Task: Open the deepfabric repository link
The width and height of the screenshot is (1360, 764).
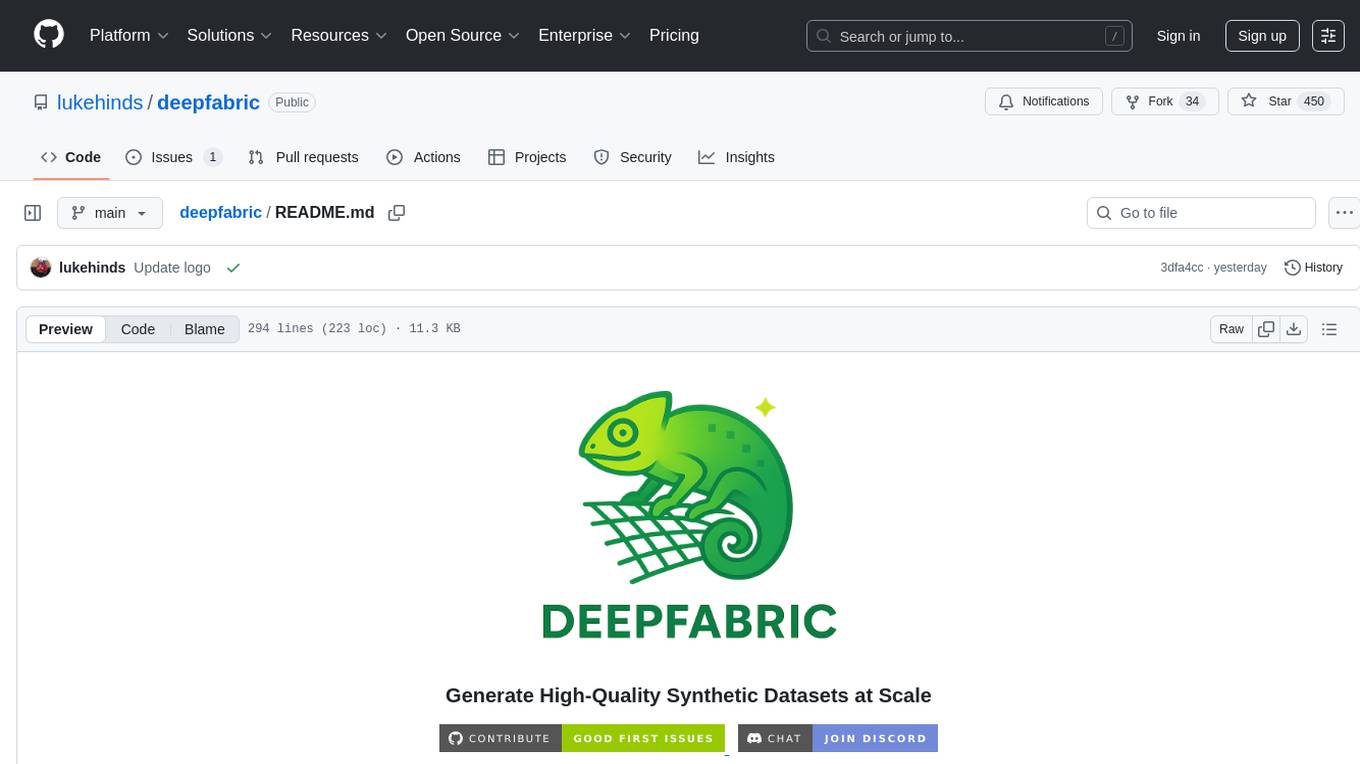Action: [x=208, y=102]
